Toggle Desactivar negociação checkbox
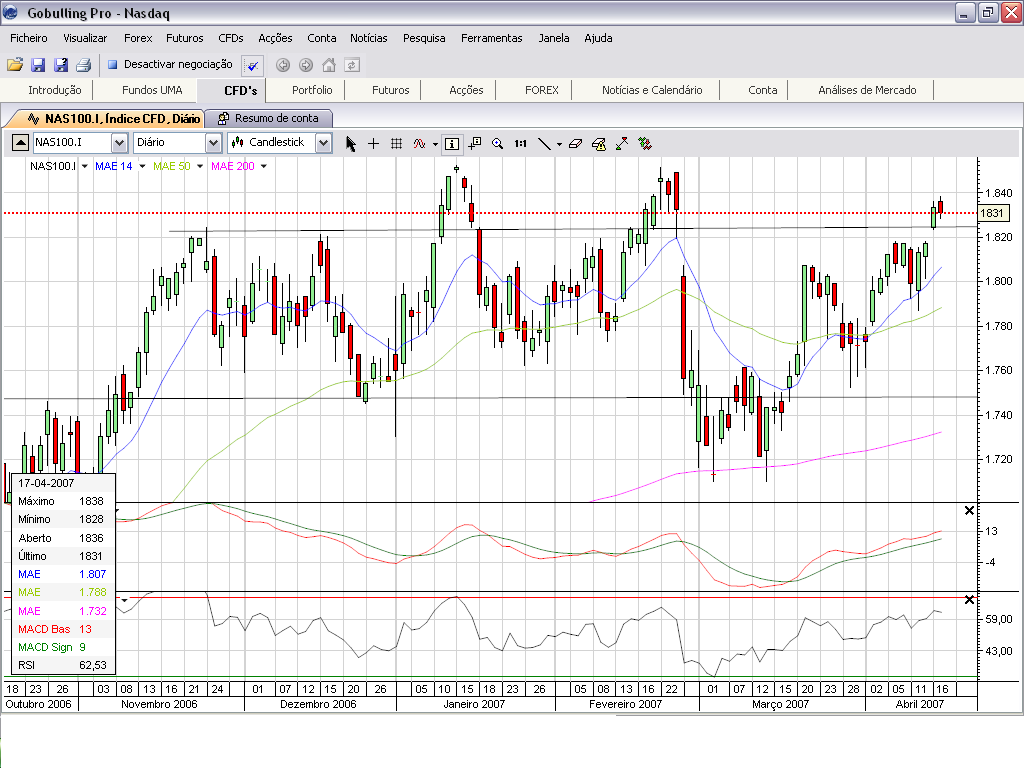This screenshot has height=768, width=1024. 112,65
